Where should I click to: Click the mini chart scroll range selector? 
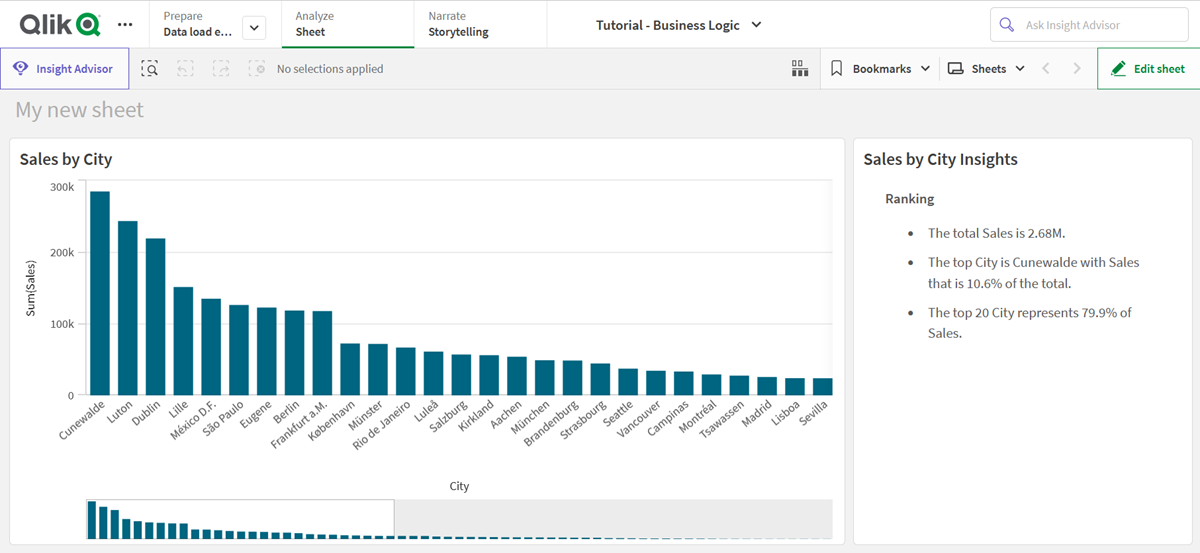click(240, 519)
